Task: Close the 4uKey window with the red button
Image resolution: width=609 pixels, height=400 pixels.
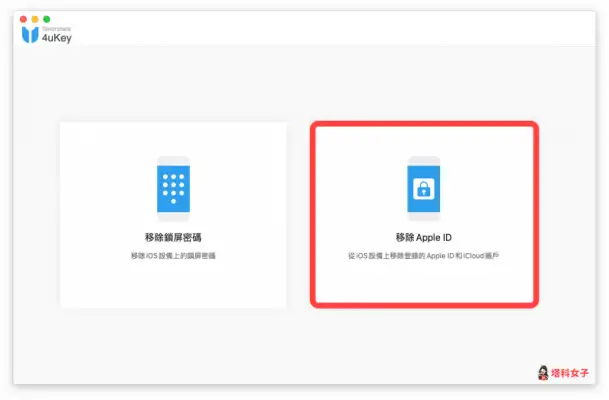Action: coord(23,19)
